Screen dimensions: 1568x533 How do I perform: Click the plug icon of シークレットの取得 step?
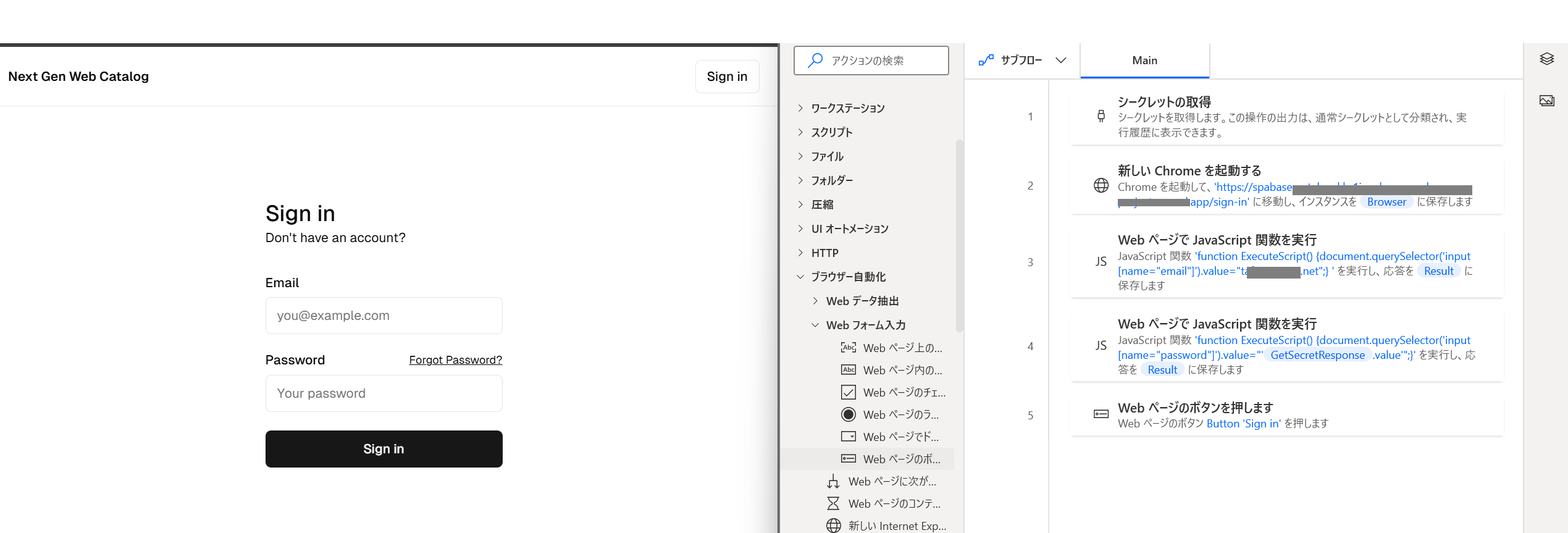[x=1101, y=116]
